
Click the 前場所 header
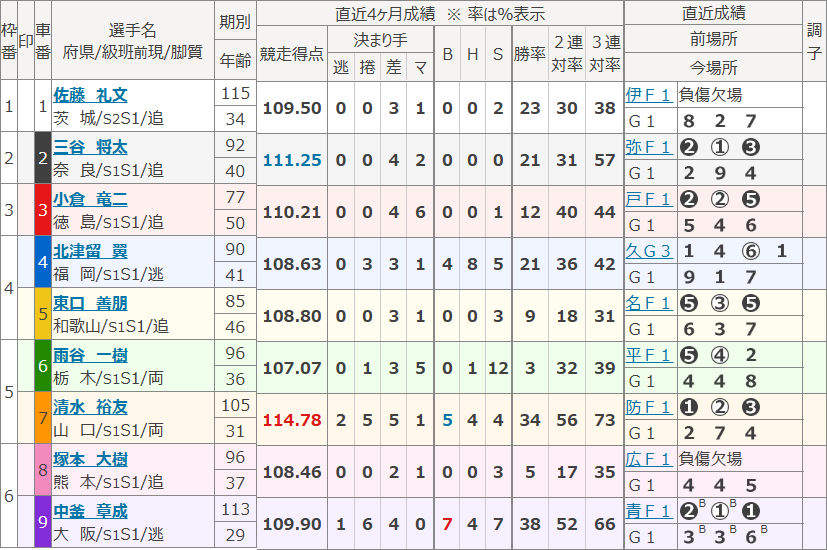click(x=714, y=39)
